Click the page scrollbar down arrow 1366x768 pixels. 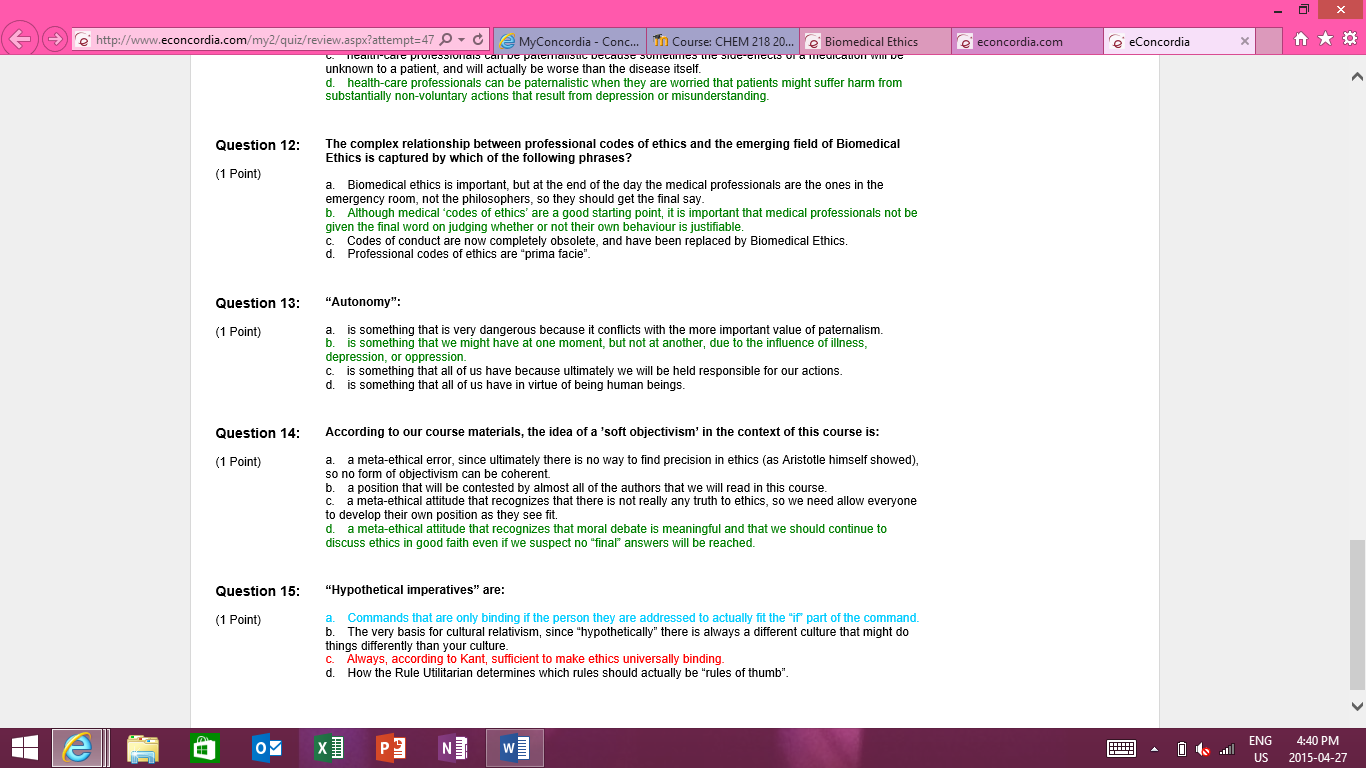1357,706
